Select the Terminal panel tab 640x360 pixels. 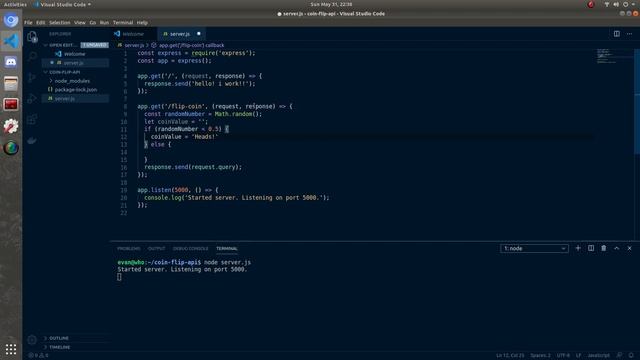pyautogui.click(x=227, y=249)
